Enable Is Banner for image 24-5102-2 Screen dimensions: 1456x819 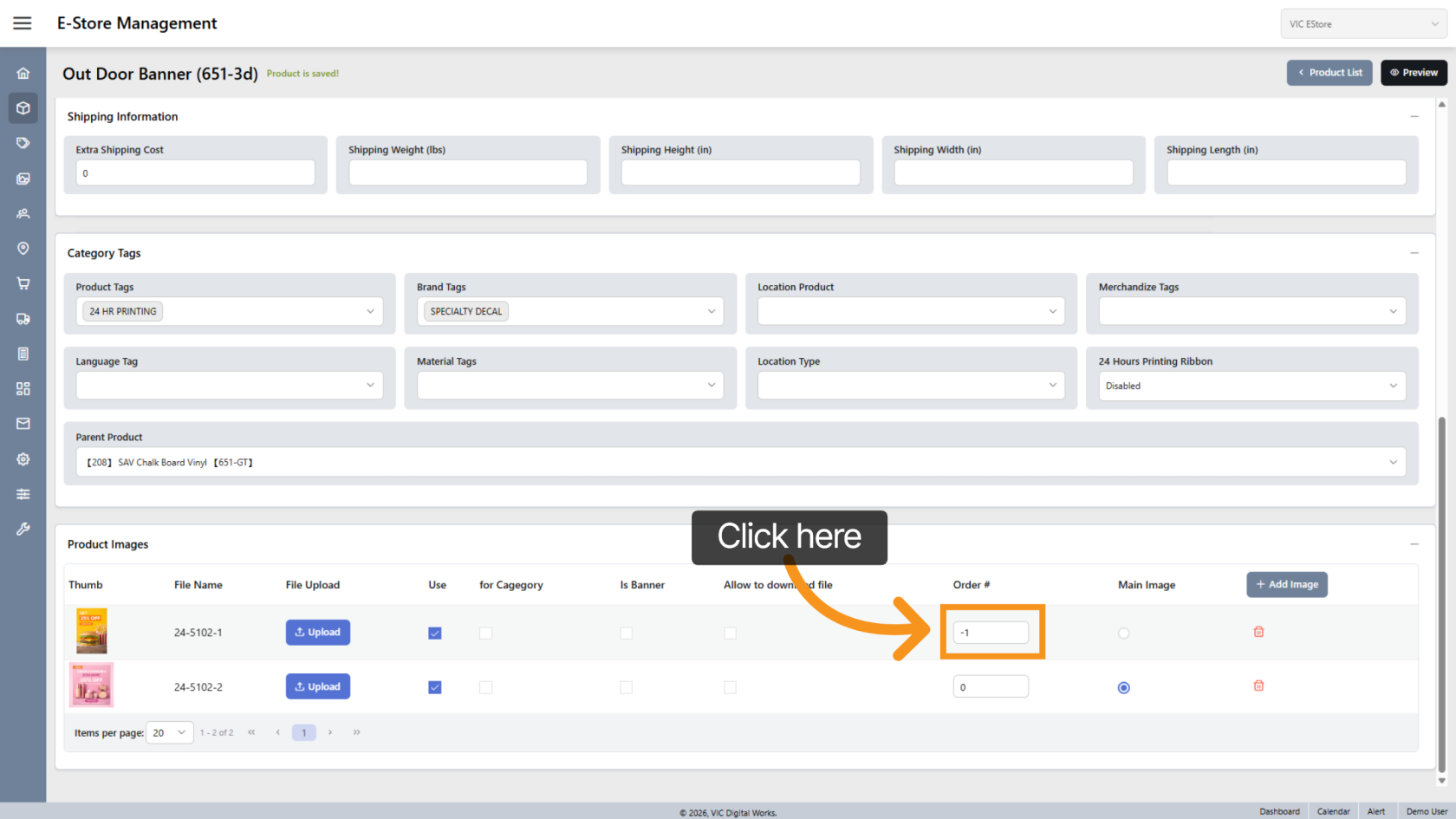(x=626, y=687)
